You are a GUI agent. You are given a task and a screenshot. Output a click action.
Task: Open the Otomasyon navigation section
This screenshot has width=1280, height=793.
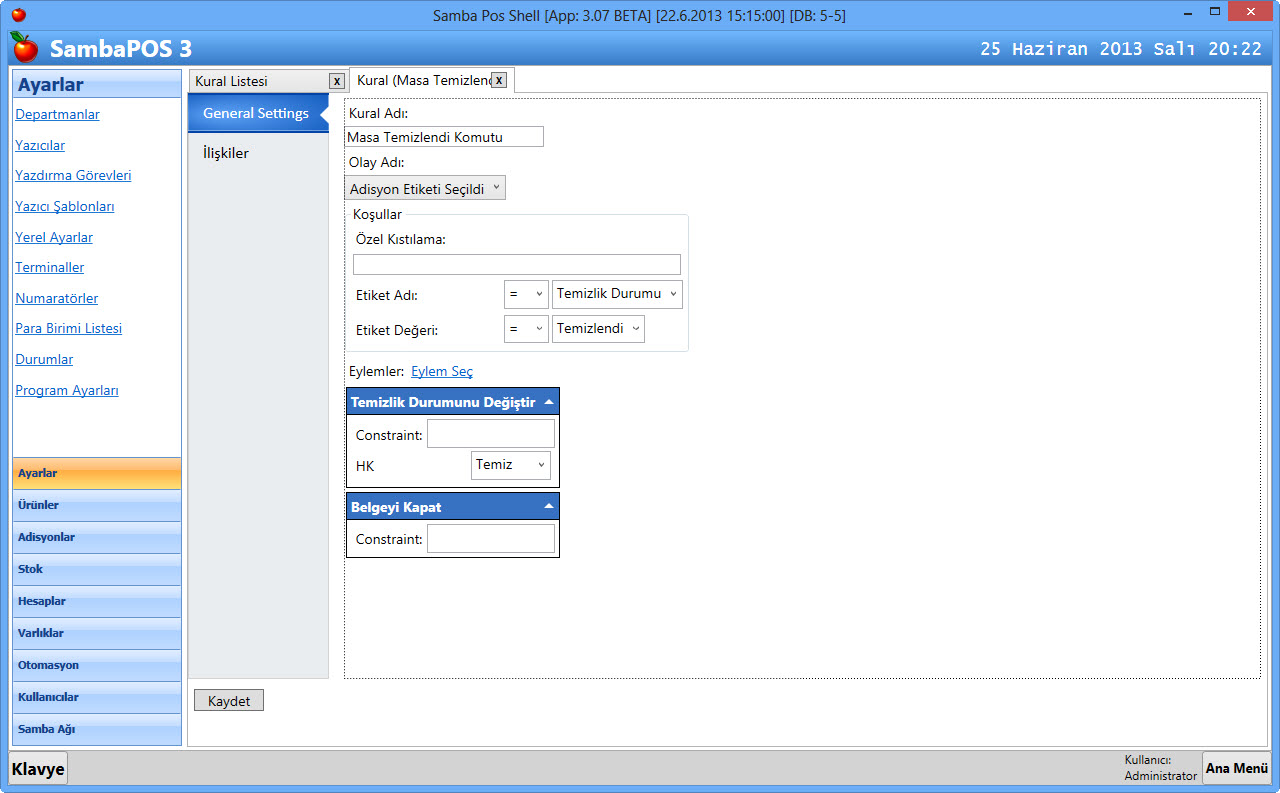click(x=97, y=665)
